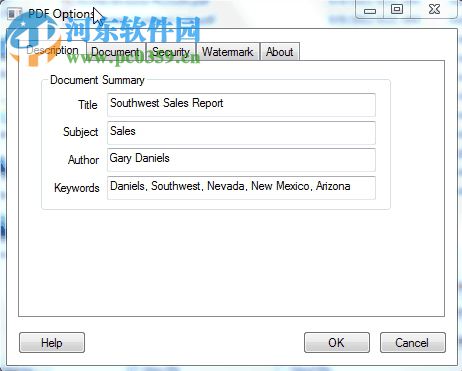This screenshot has width=462, height=371.
Task: Open the About tab
Action: [280, 52]
